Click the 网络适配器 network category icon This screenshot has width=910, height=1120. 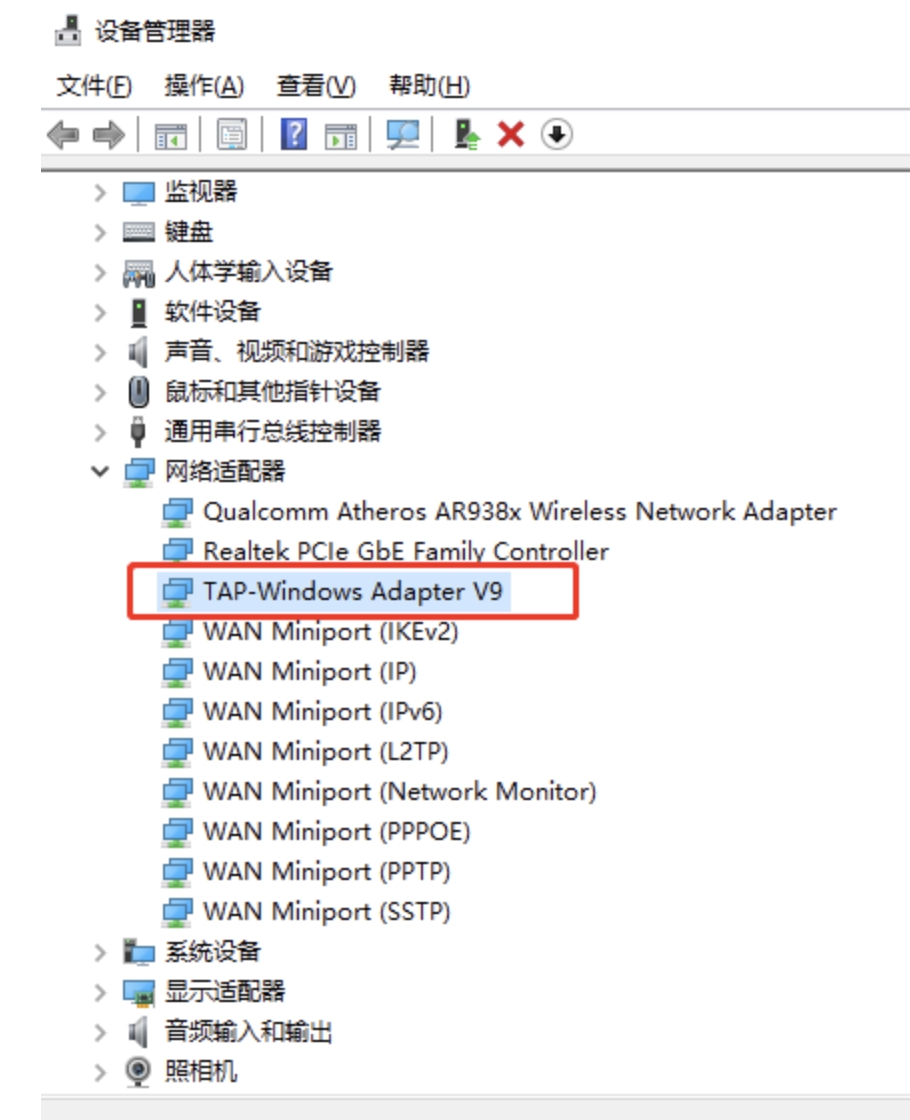139,472
